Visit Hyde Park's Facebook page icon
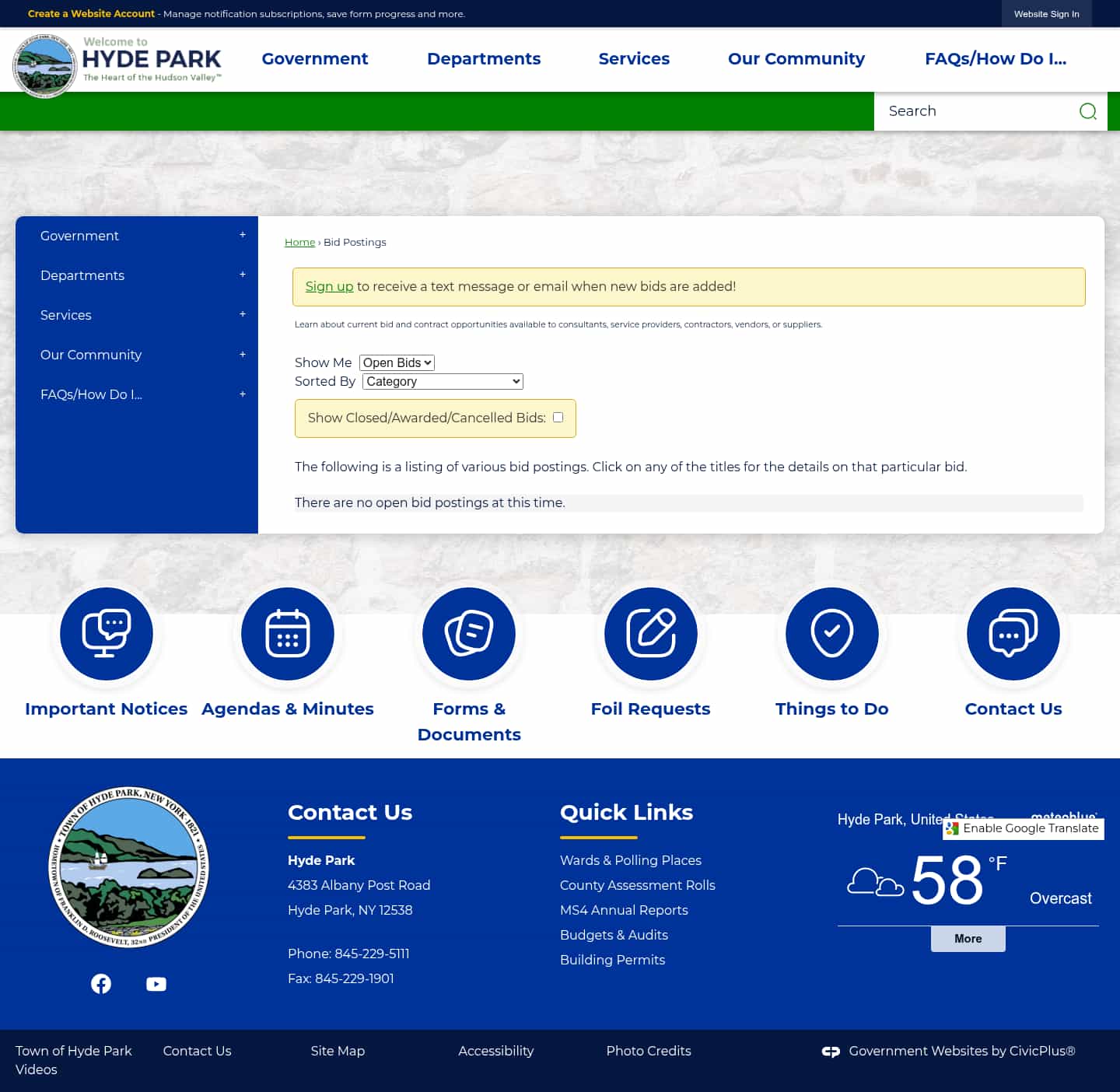Screen dimensions: 1120x1092 pos(101,983)
